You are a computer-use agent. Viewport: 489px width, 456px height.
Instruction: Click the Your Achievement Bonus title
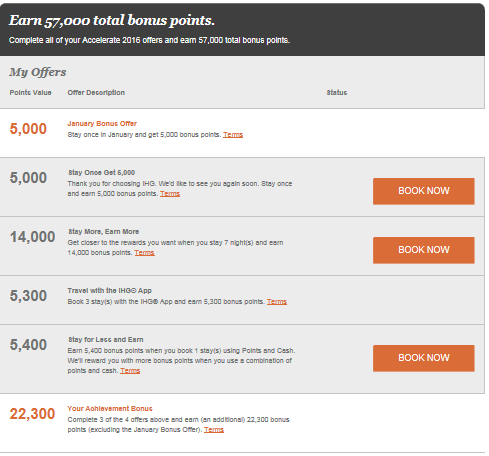tap(110, 408)
